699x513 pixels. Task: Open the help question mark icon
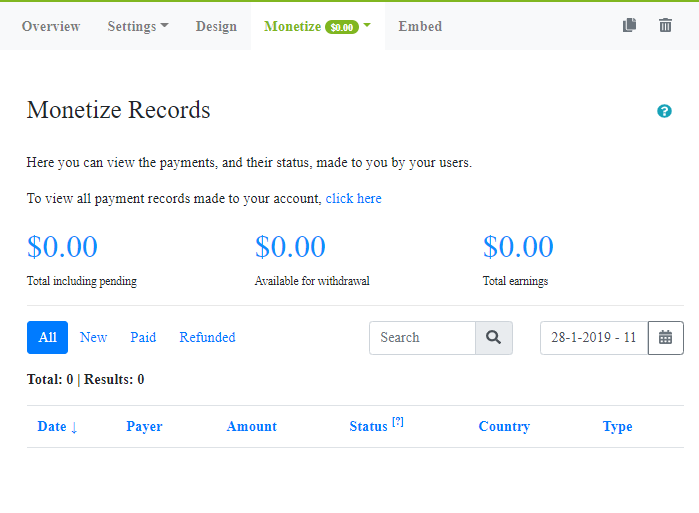(x=664, y=111)
